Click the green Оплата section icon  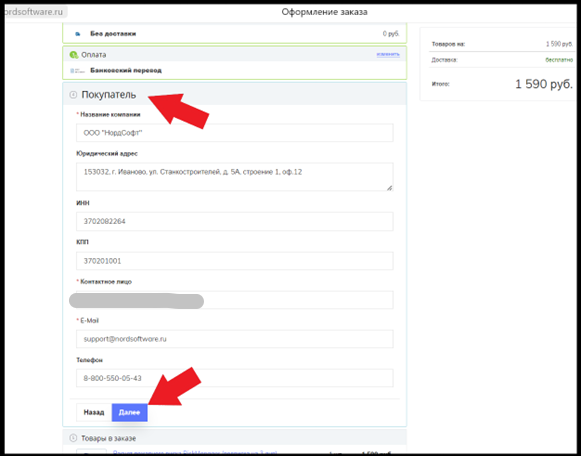click(74, 55)
